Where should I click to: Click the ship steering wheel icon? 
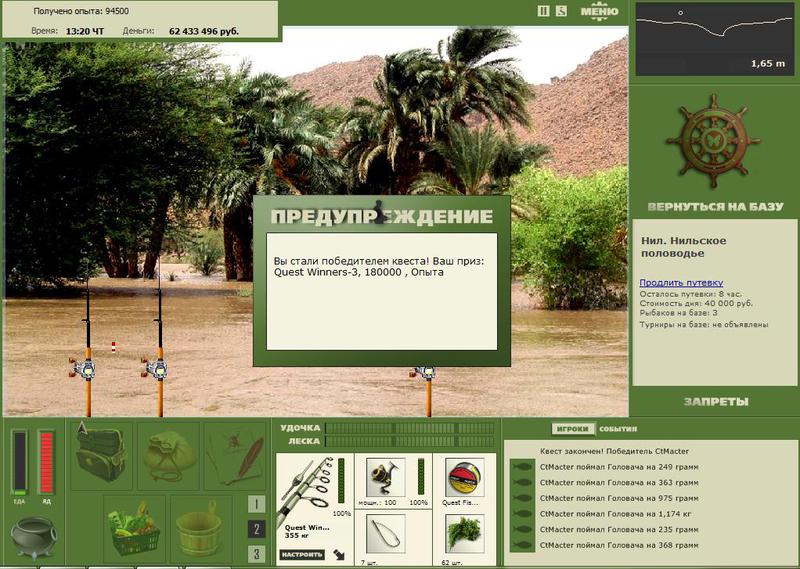coord(713,142)
